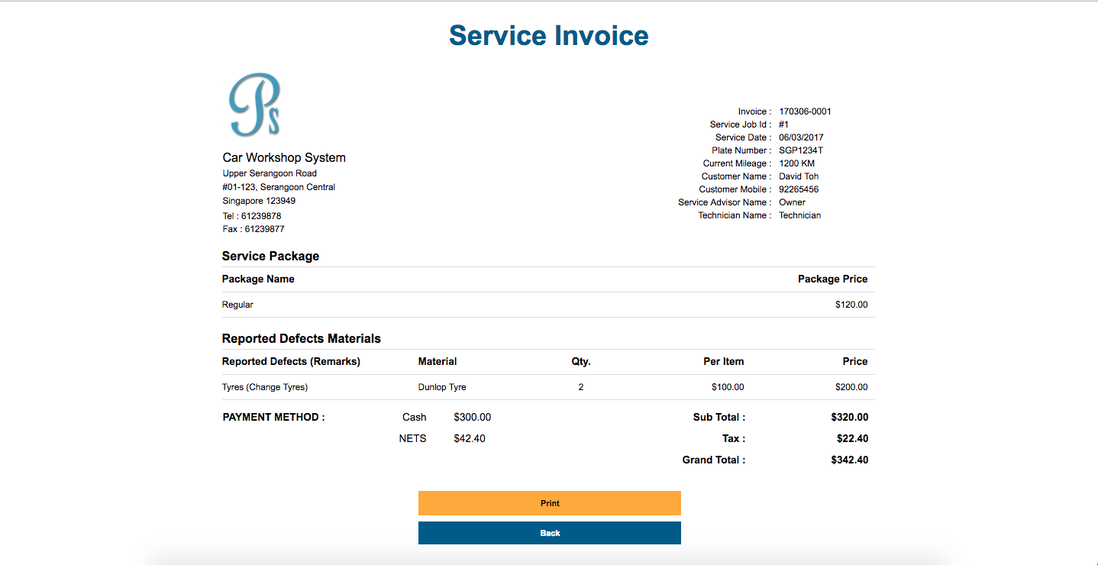Click customer name David Toh

pos(798,177)
